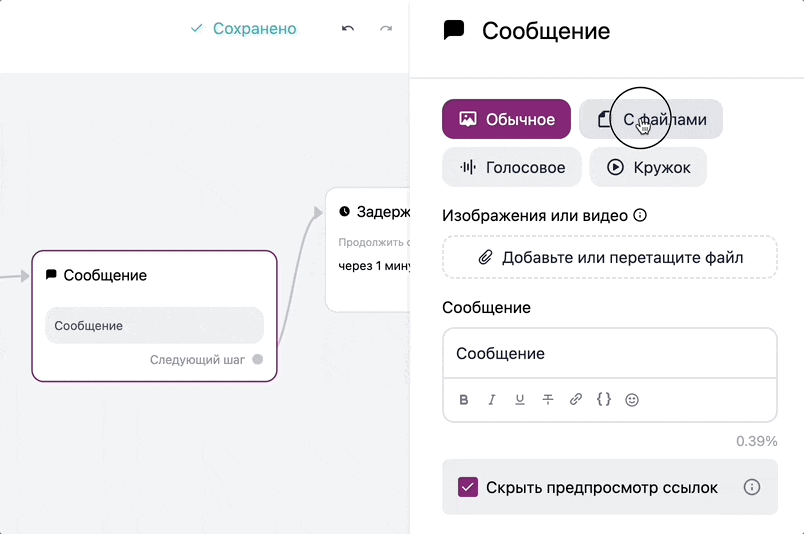
Task: Switch to С файлами message type
Action: [x=651, y=119]
